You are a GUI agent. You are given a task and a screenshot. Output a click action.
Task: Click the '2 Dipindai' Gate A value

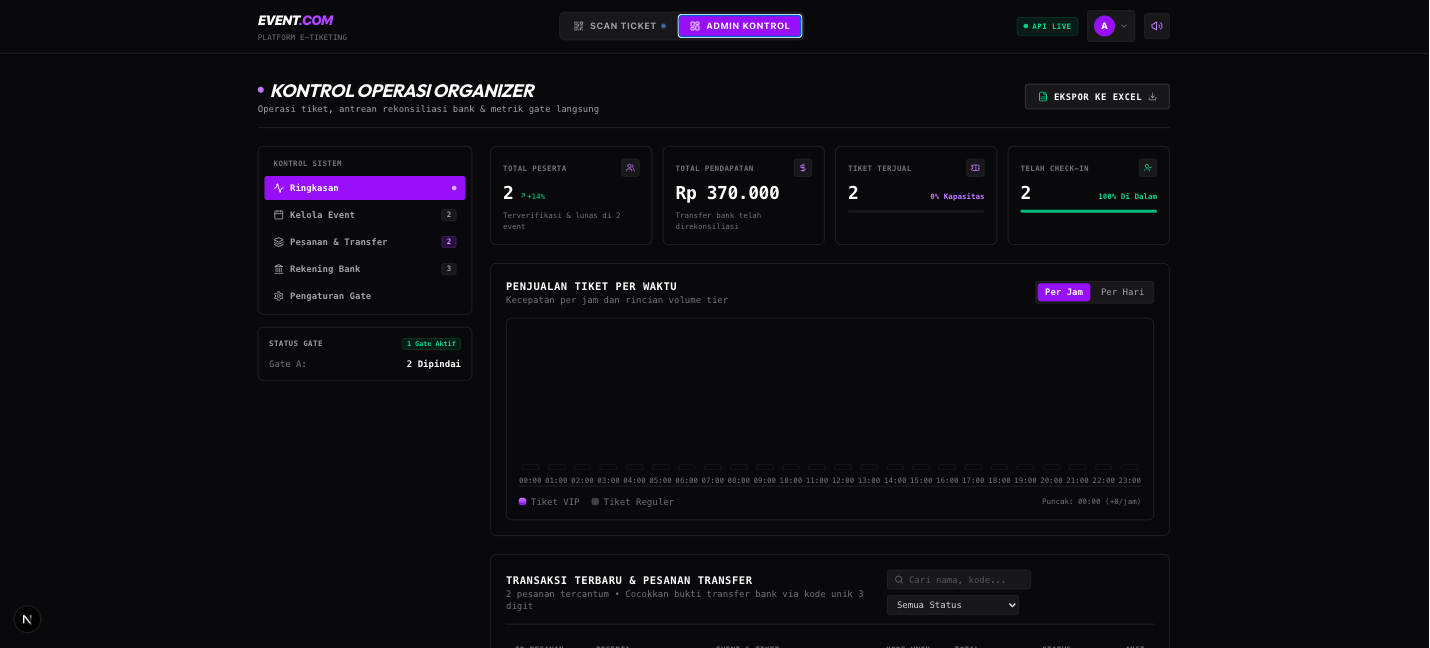[433, 364]
